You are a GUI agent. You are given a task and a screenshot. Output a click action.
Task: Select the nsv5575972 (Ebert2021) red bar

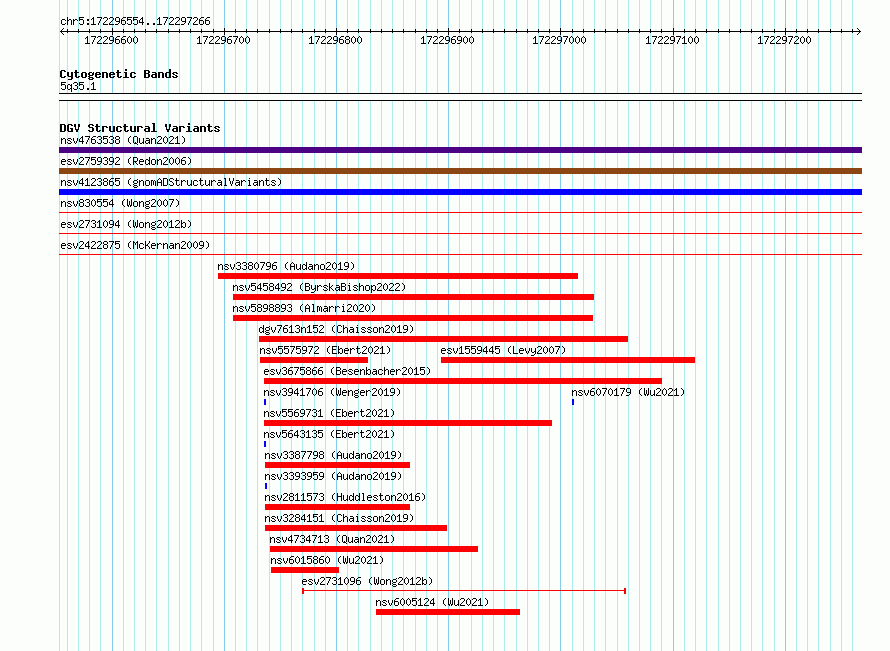(314, 360)
